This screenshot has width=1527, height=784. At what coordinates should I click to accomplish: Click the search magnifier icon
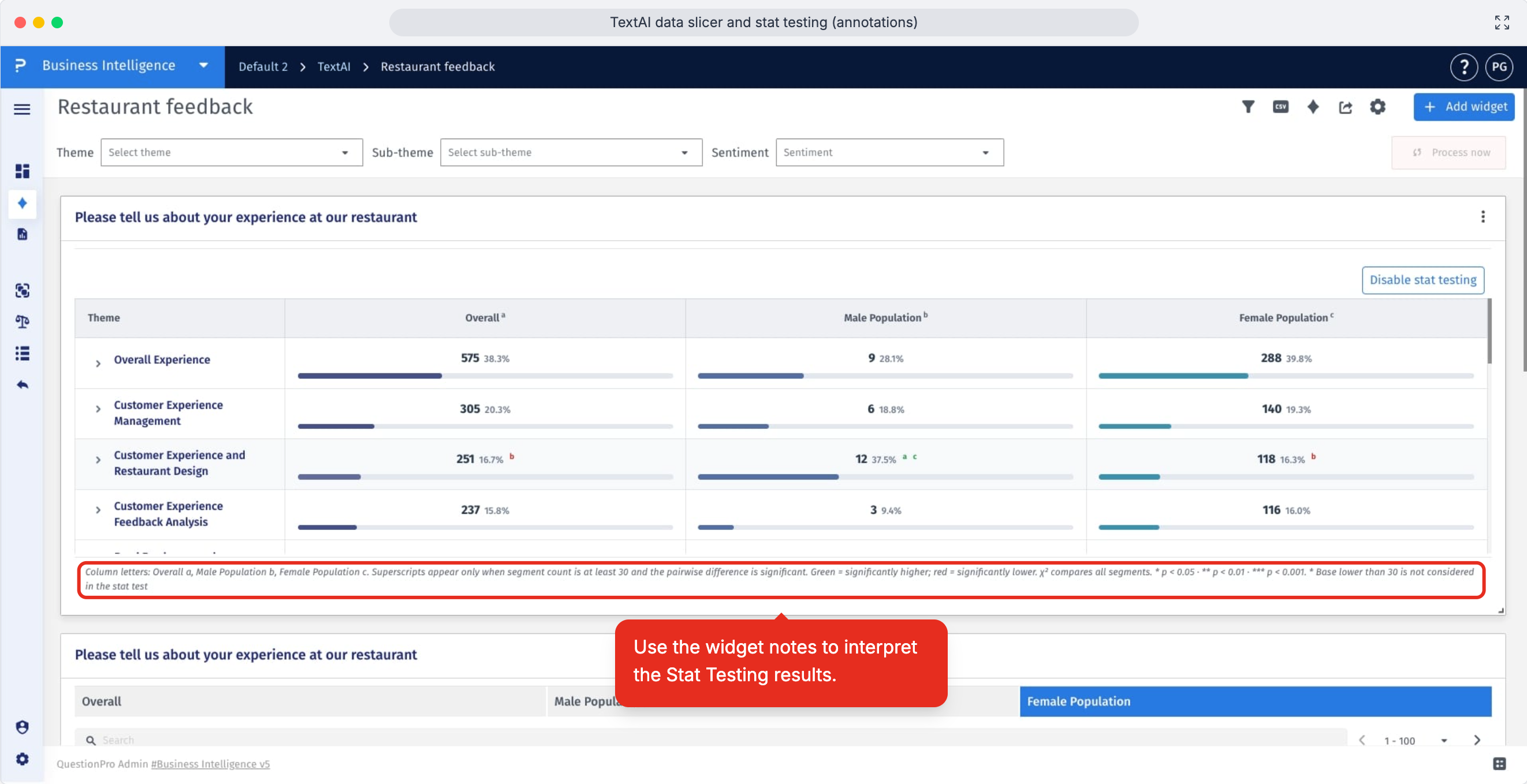point(91,740)
